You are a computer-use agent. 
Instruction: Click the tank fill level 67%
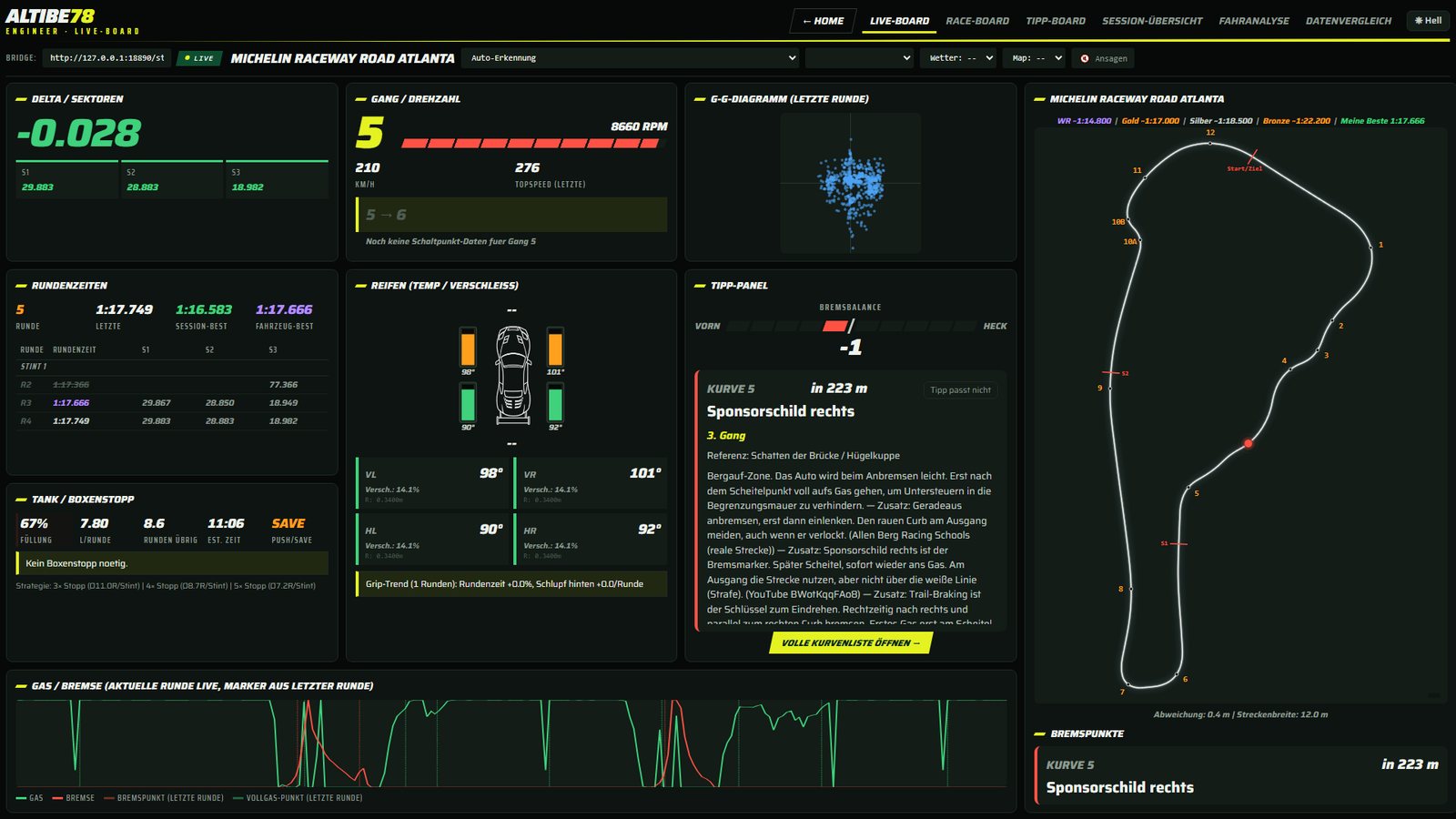(34, 523)
